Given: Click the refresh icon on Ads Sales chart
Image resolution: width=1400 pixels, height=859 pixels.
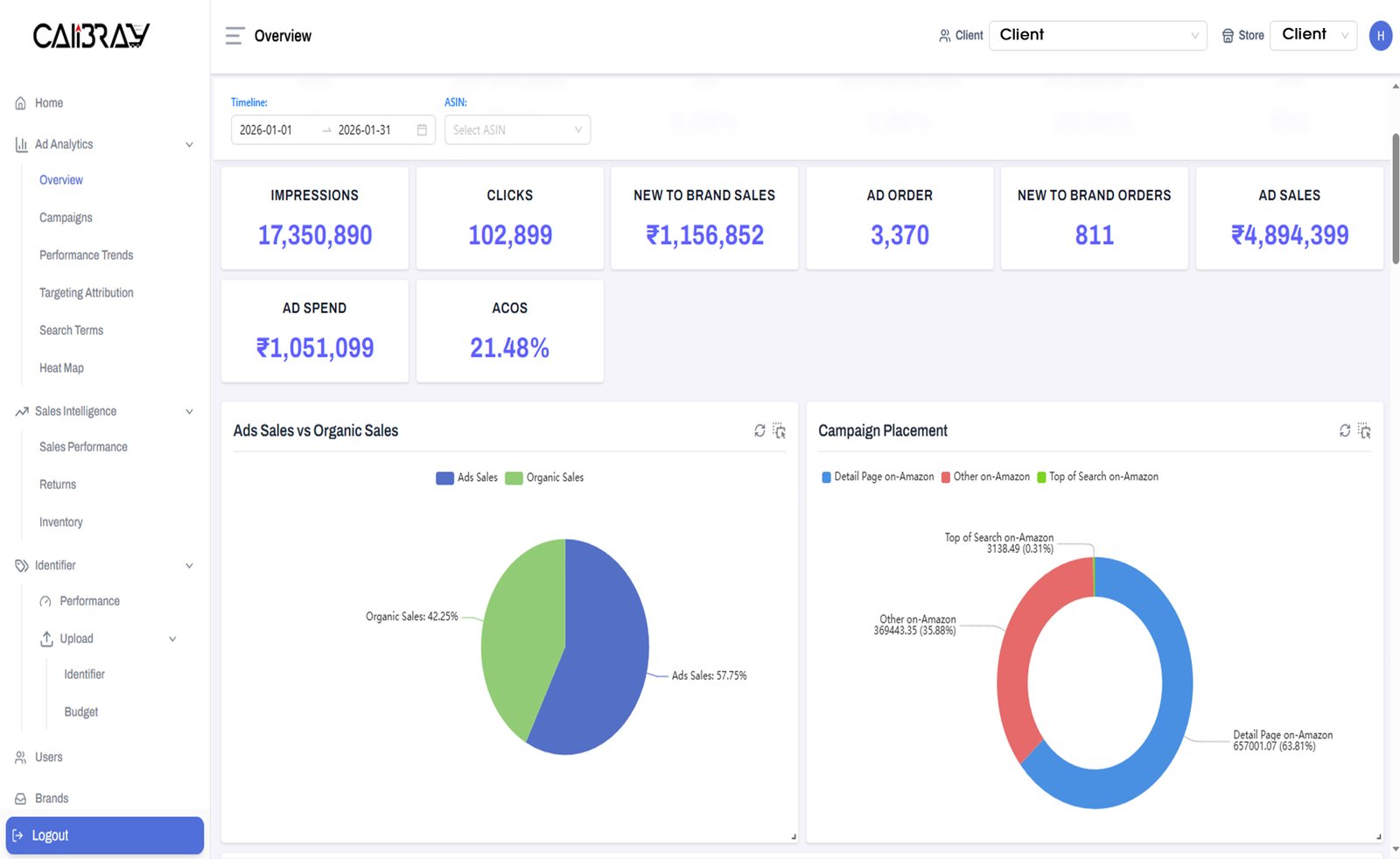Looking at the screenshot, I should [759, 430].
